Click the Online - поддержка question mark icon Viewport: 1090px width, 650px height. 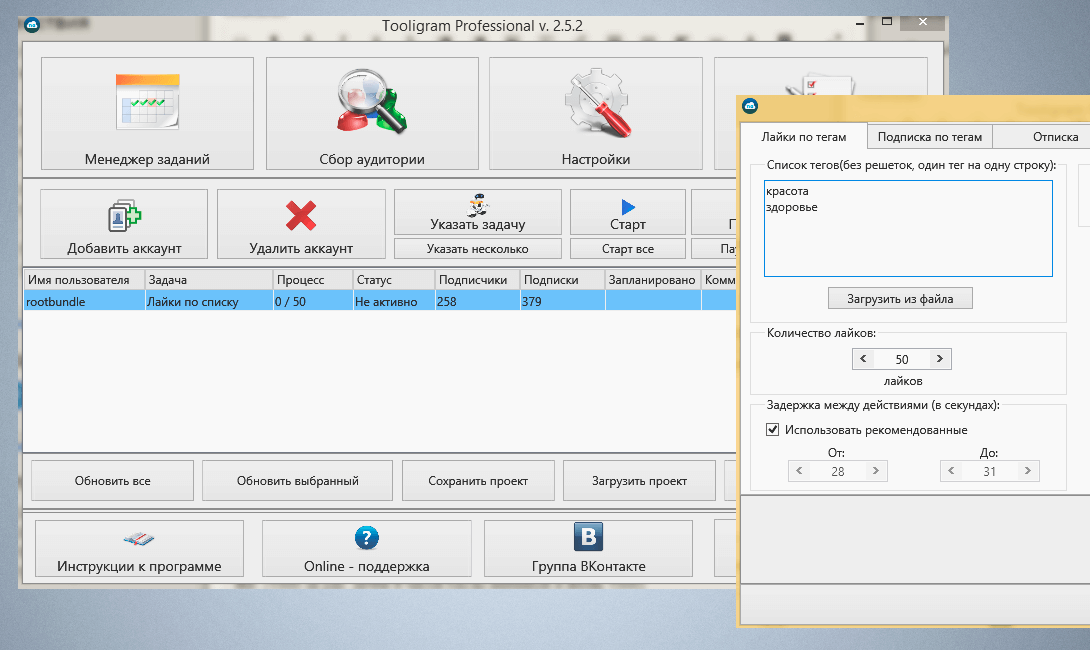point(366,537)
